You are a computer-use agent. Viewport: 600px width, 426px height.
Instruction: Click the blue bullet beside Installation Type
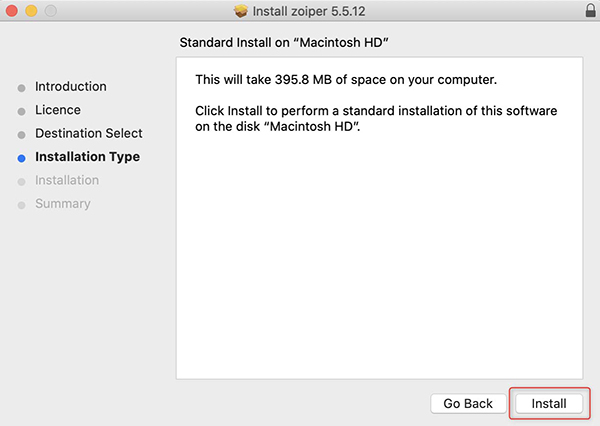click(x=22, y=157)
